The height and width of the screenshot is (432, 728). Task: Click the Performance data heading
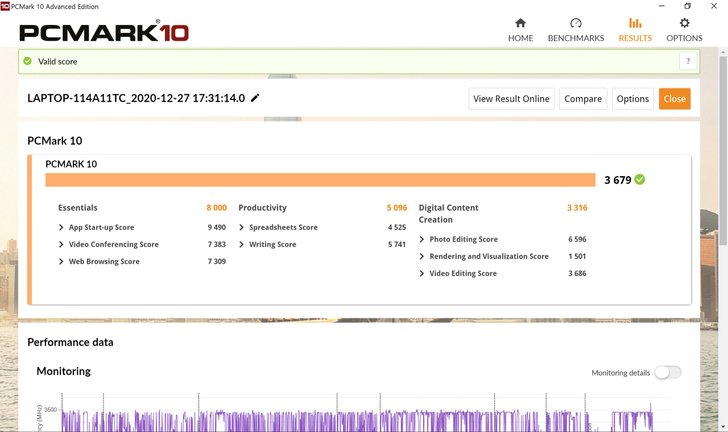click(x=70, y=342)
